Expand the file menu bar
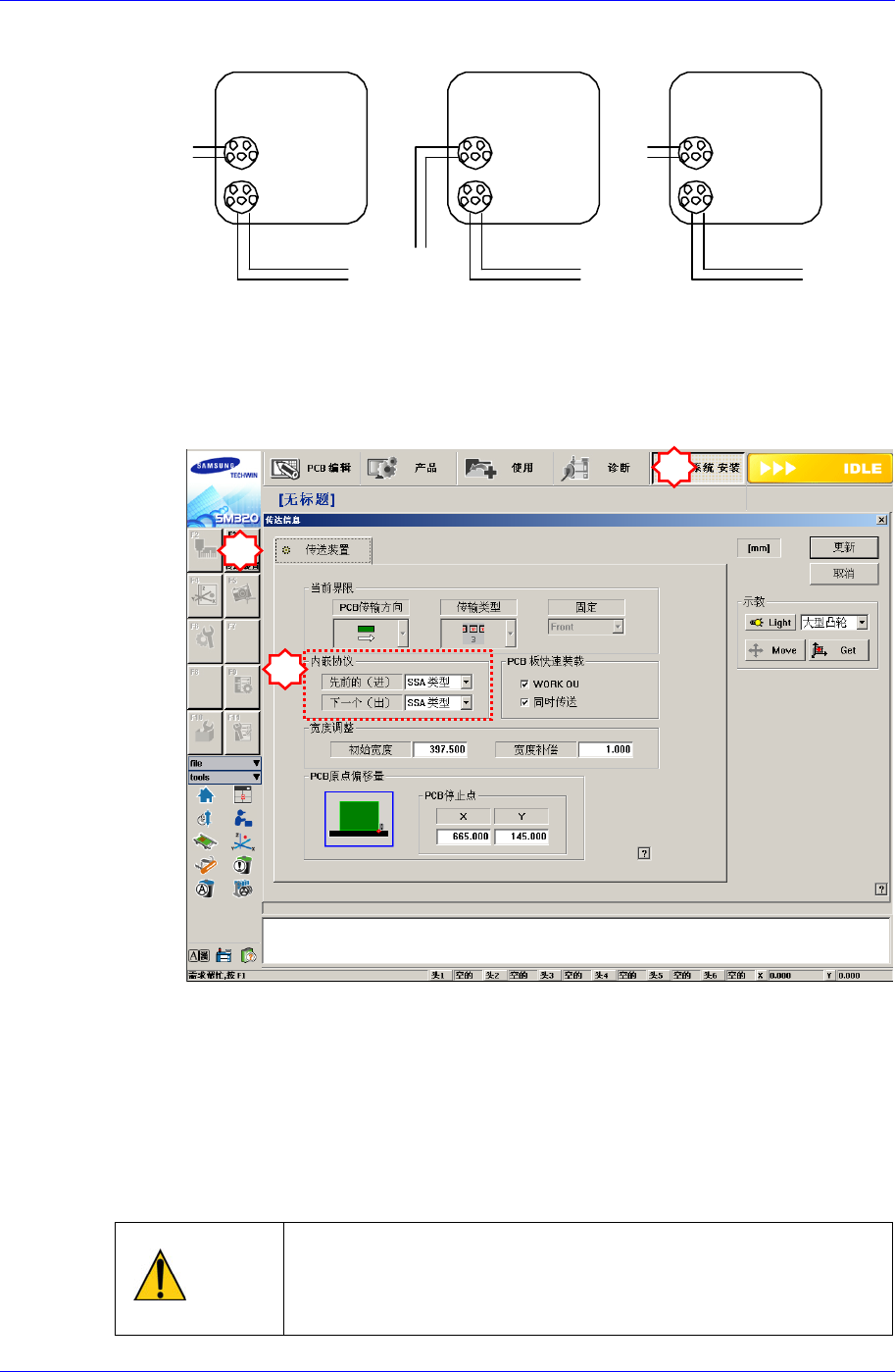The width and height of the screenshot is (895, 1372). pos(224,763)
